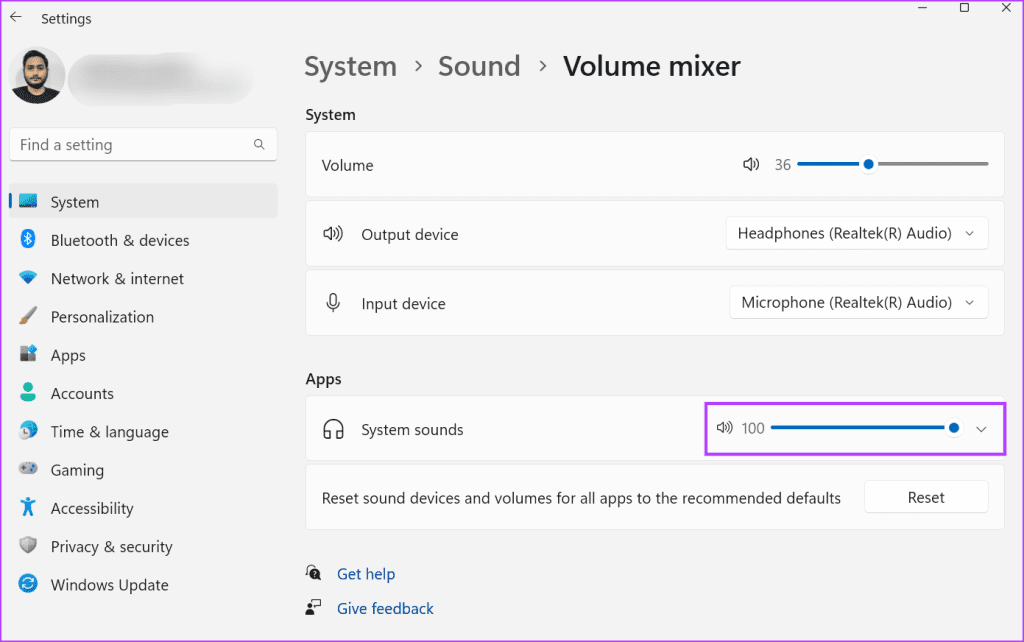Viewport: 1024px width, 642px height.
Task: Click the search magnifier icon
Action: point(259,145)
